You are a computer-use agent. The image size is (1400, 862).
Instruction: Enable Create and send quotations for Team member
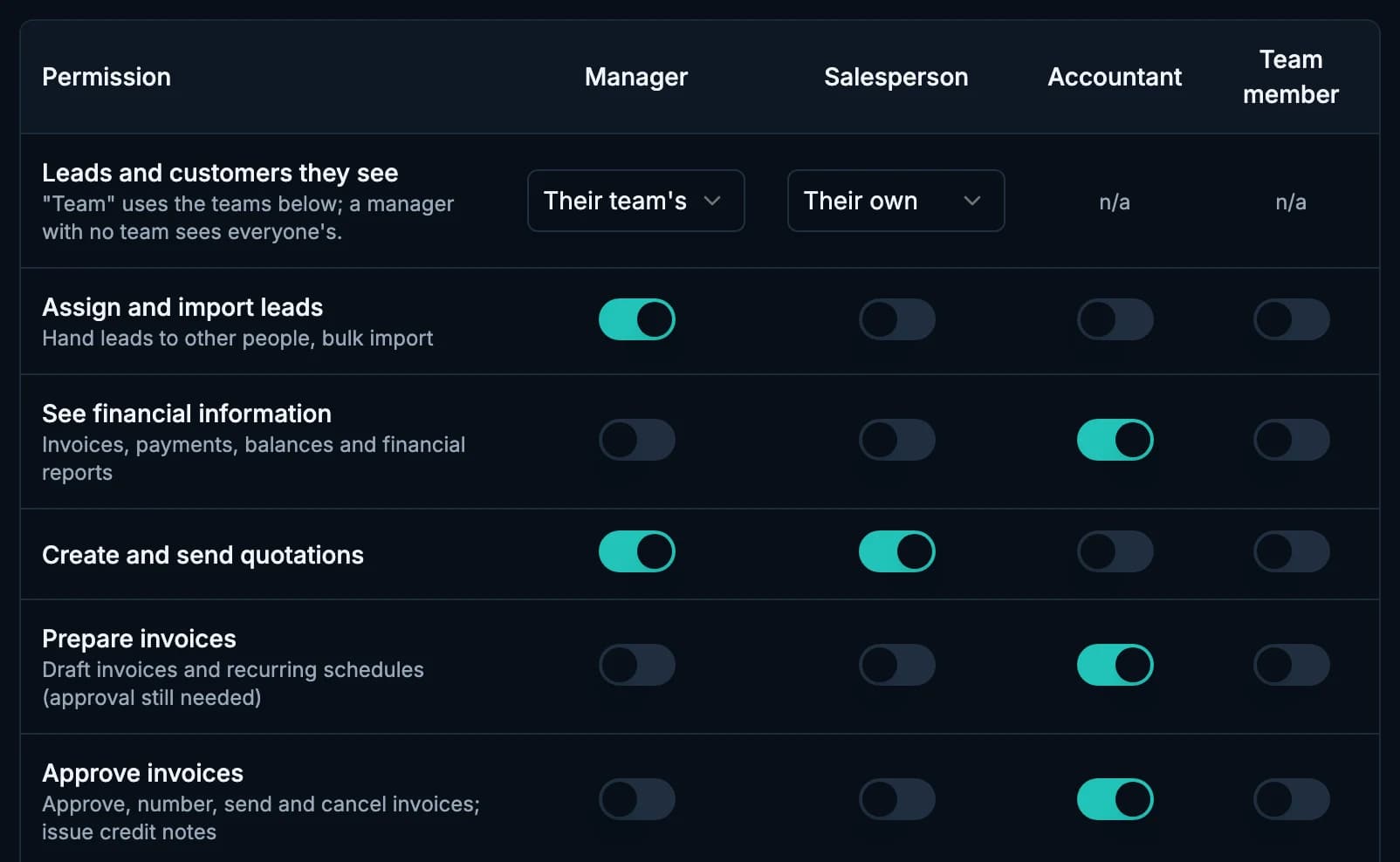tap(1291, 551)
